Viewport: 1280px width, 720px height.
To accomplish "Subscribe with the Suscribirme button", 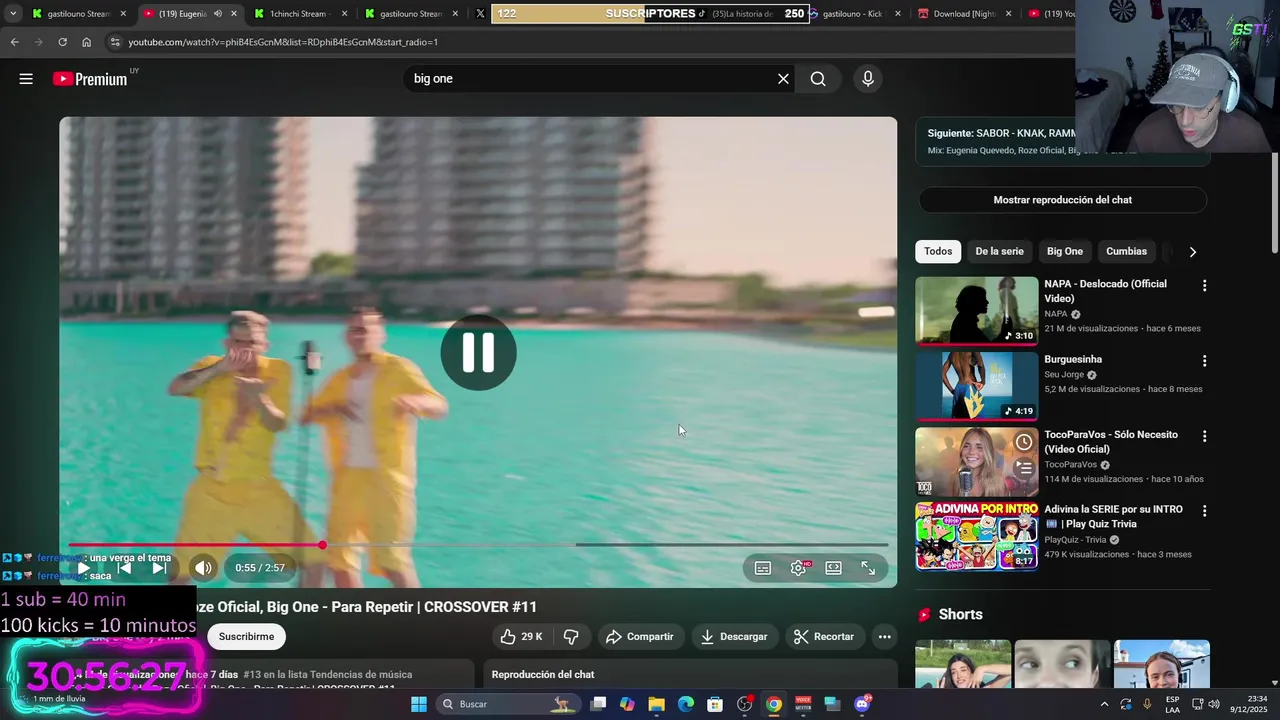I will [x=246, y=636].
